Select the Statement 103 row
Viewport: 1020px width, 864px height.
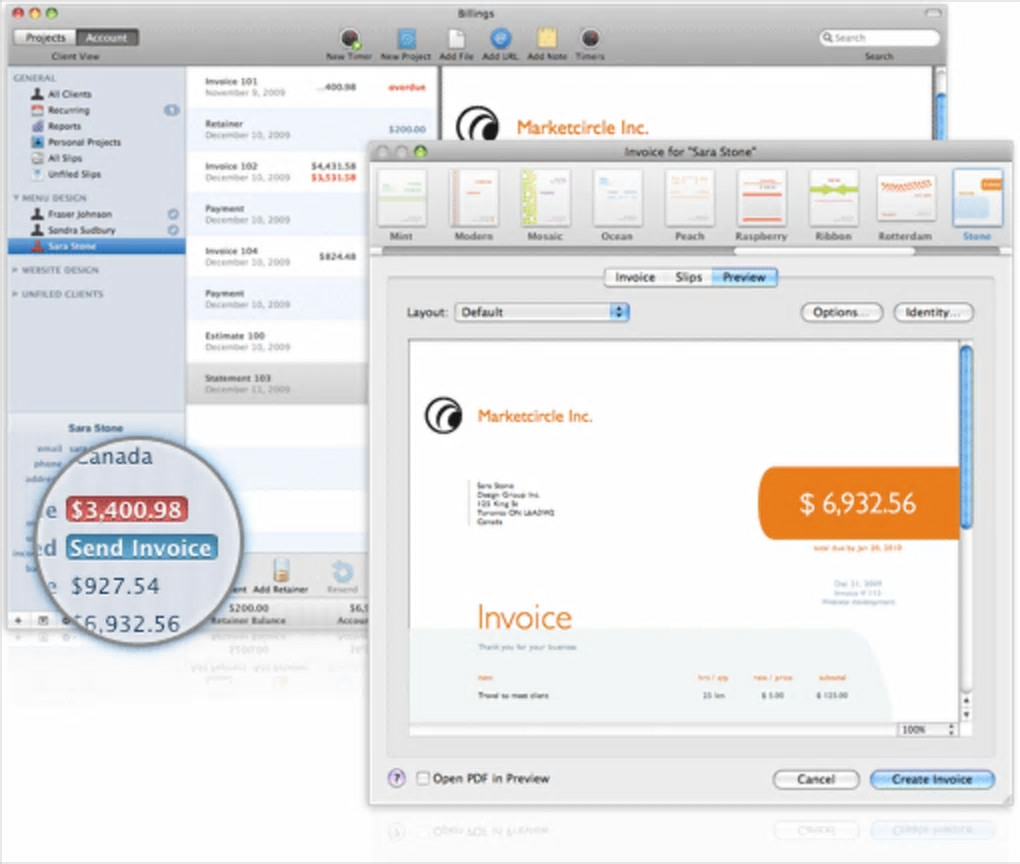277,383
